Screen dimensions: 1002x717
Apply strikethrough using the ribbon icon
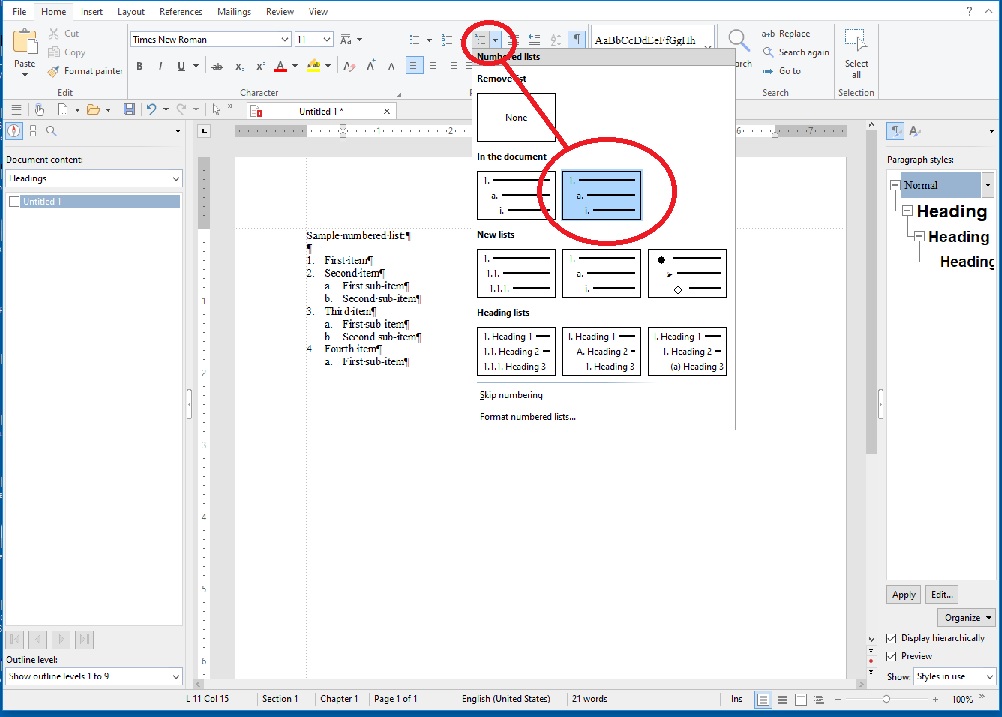[217, 67]
